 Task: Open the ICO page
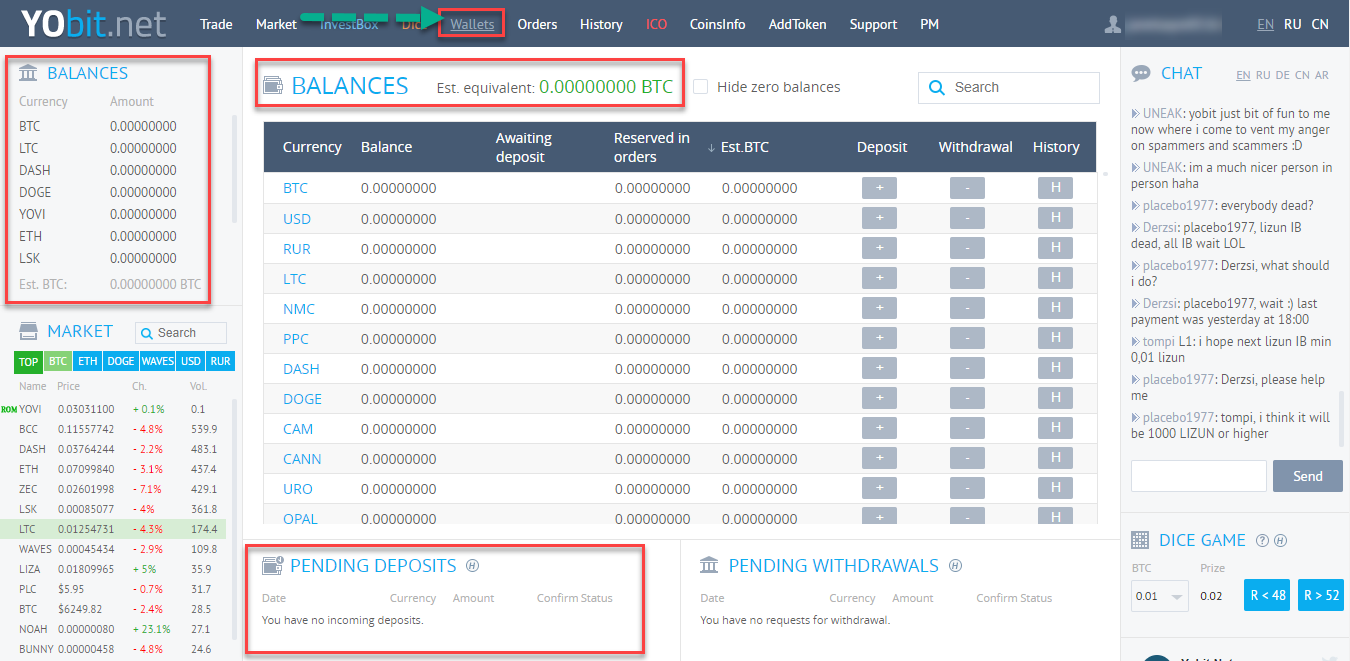click(x=657, y=24)
